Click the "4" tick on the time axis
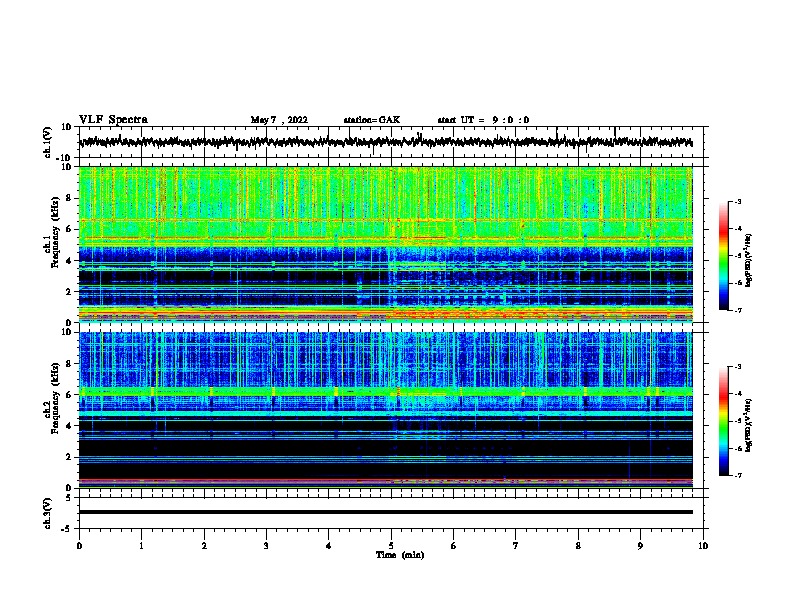Screen dimensions: 792x612 (x=329, y=546)
